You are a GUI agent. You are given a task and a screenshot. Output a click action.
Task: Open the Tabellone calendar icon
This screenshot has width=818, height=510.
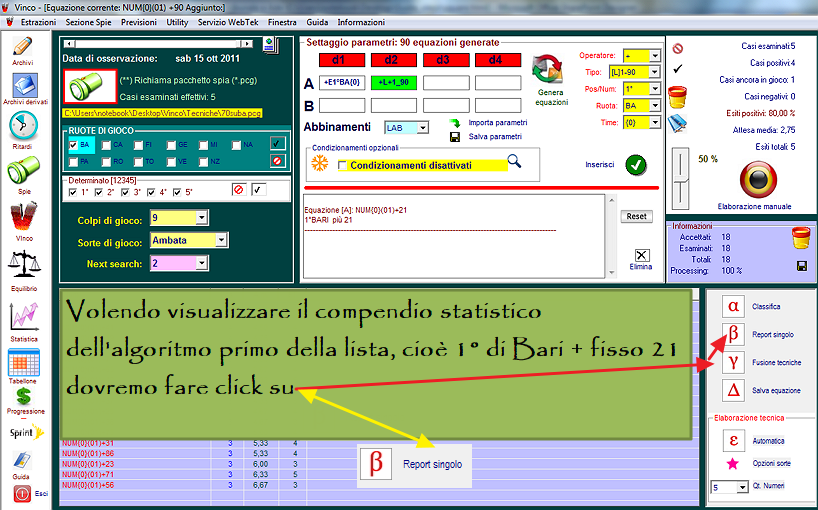click(23, 361)
